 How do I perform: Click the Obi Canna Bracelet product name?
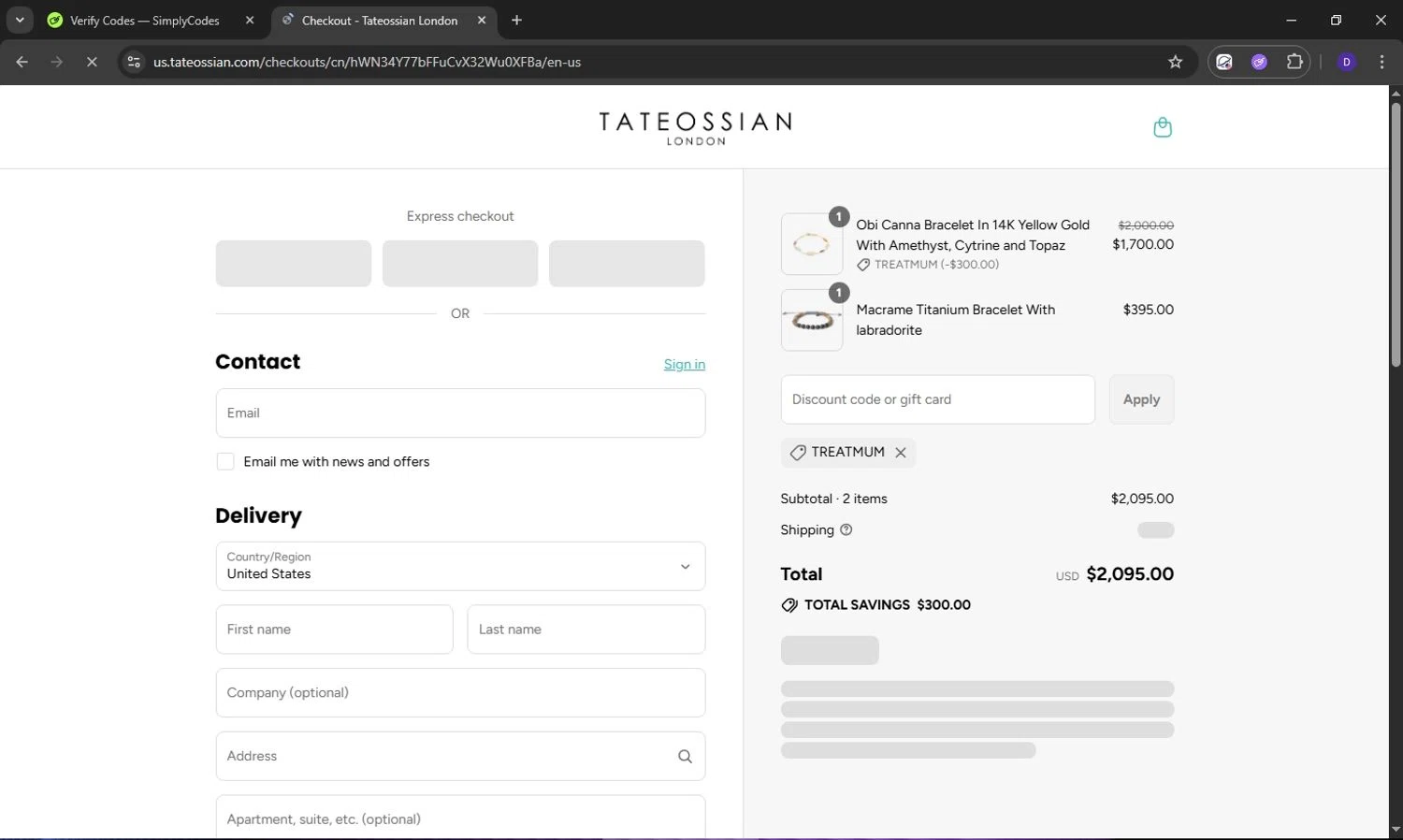pos(973,235)
